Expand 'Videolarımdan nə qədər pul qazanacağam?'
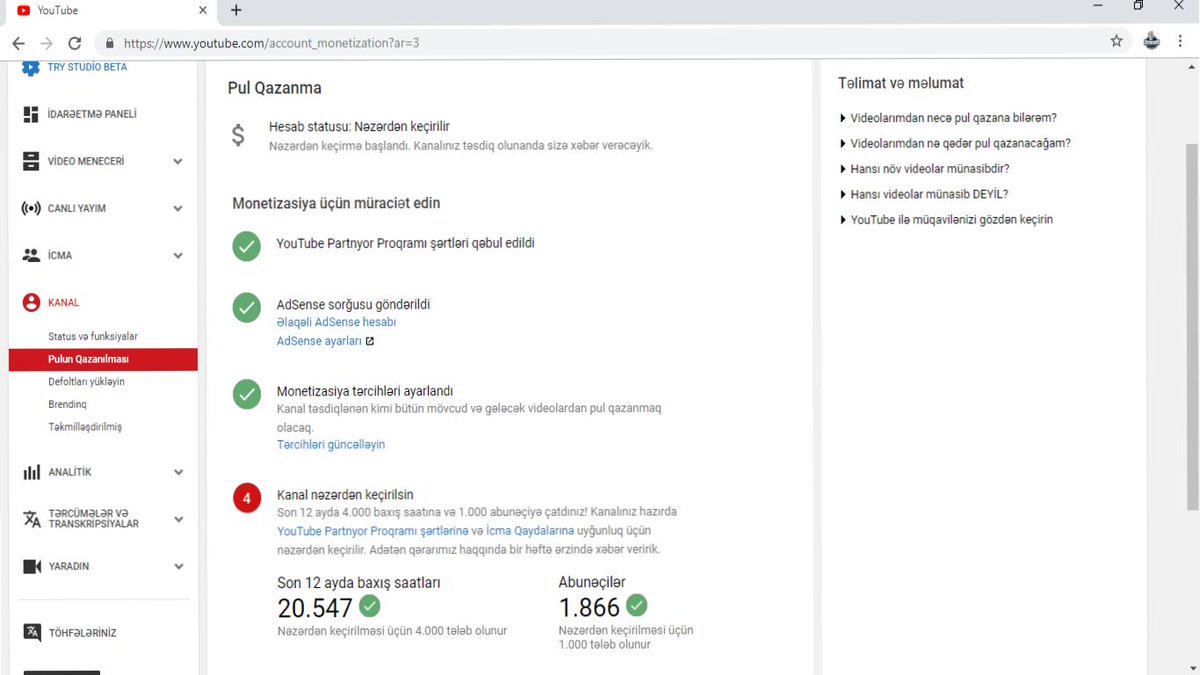 [x=956, y=143]
